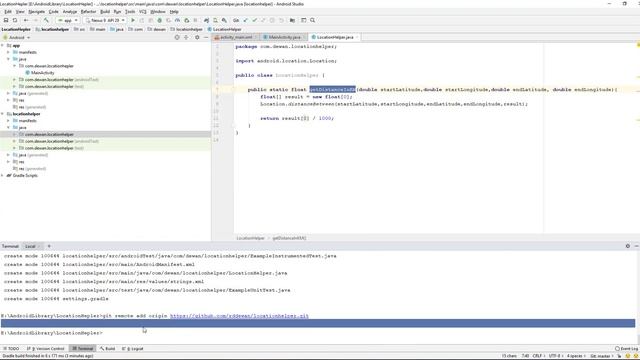Open the app run configuration dropdown
640x360 pixels.
(68, 20)
